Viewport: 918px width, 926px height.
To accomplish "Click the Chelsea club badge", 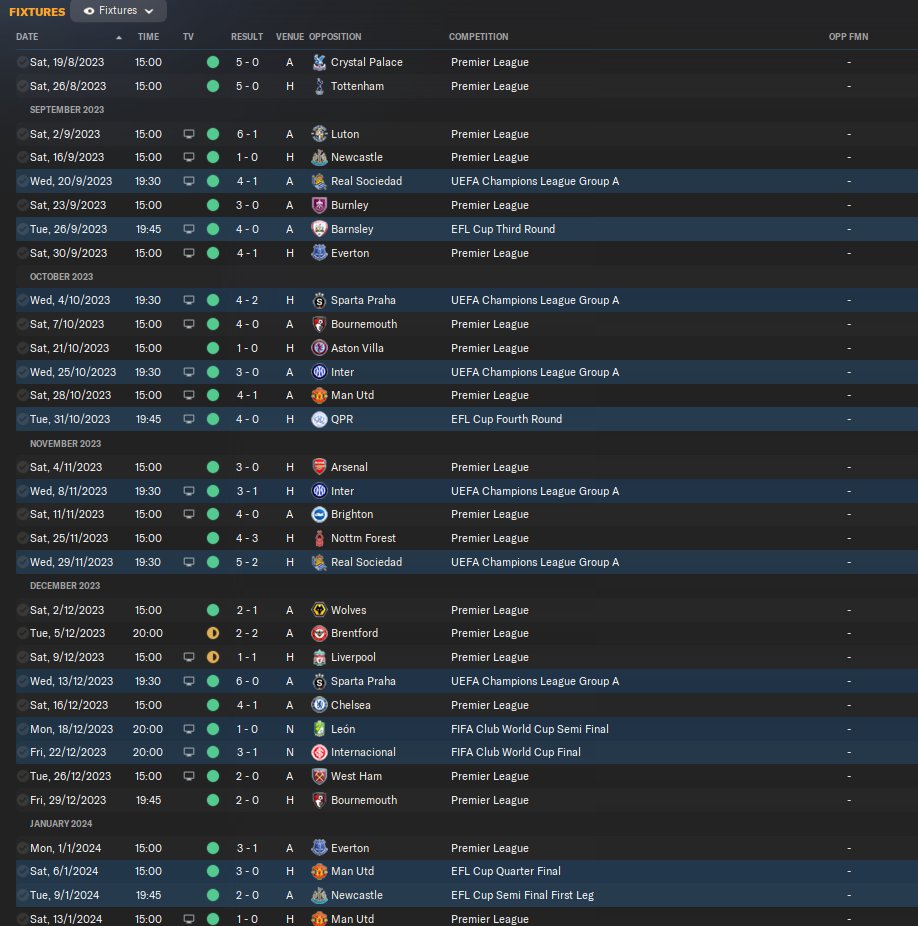I will tap(319, 705).
